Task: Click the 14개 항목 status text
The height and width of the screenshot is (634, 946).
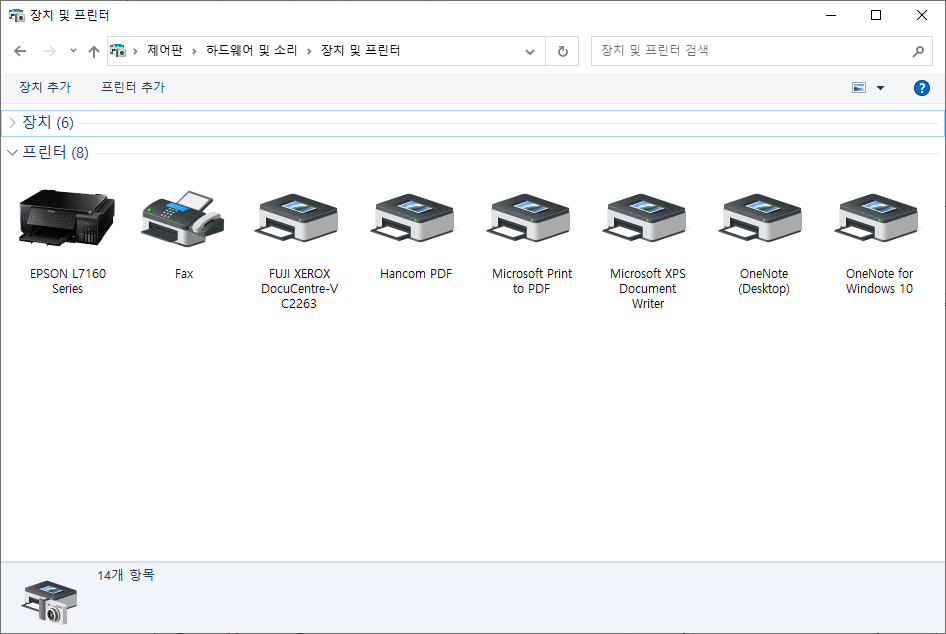Action: (126, 575)
